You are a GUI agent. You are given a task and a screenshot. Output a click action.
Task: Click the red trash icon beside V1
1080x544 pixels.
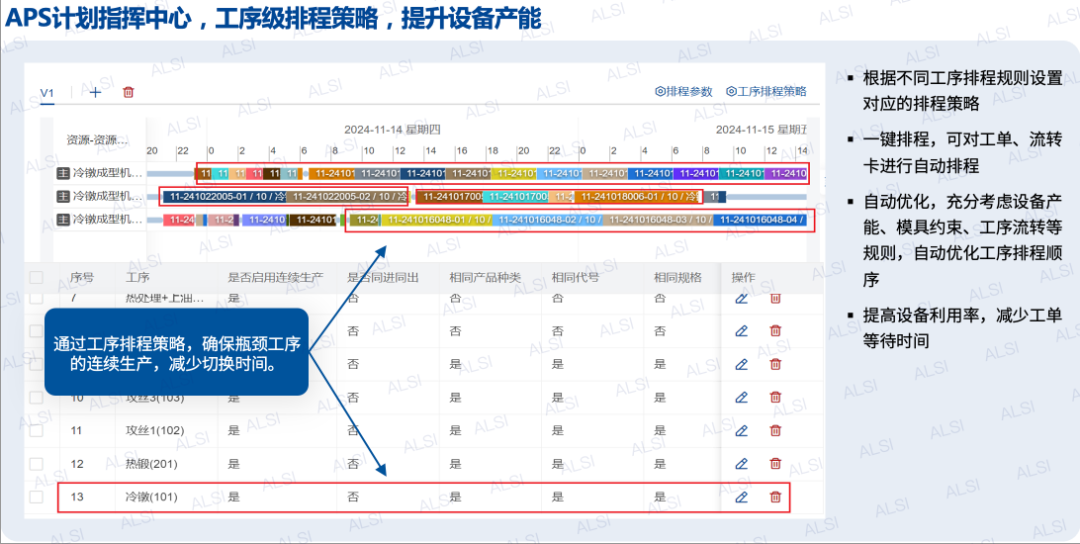[x=128, y=92]
